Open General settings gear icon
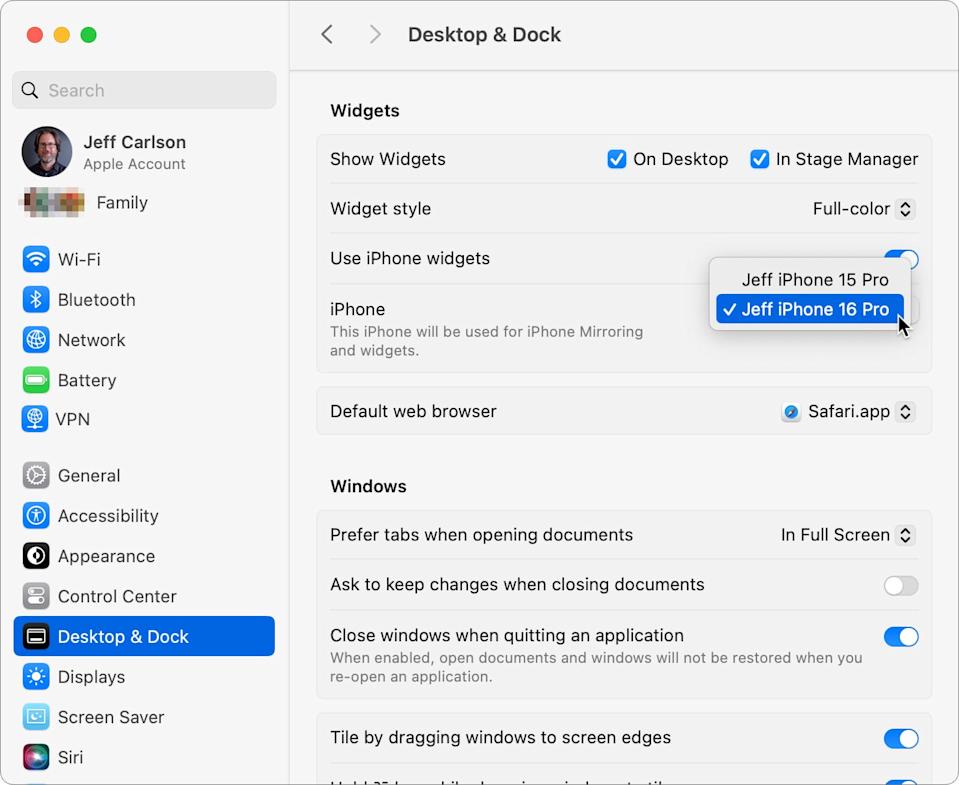This screenshot has height=785, width=959. (x=36, y=476)
